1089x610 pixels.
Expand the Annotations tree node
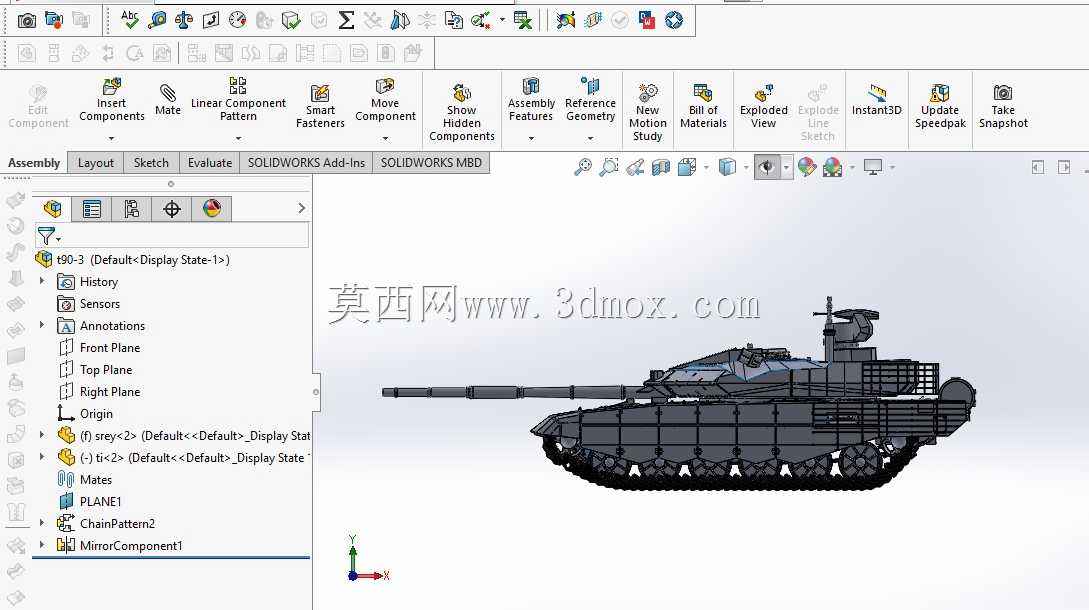point(42,325)
